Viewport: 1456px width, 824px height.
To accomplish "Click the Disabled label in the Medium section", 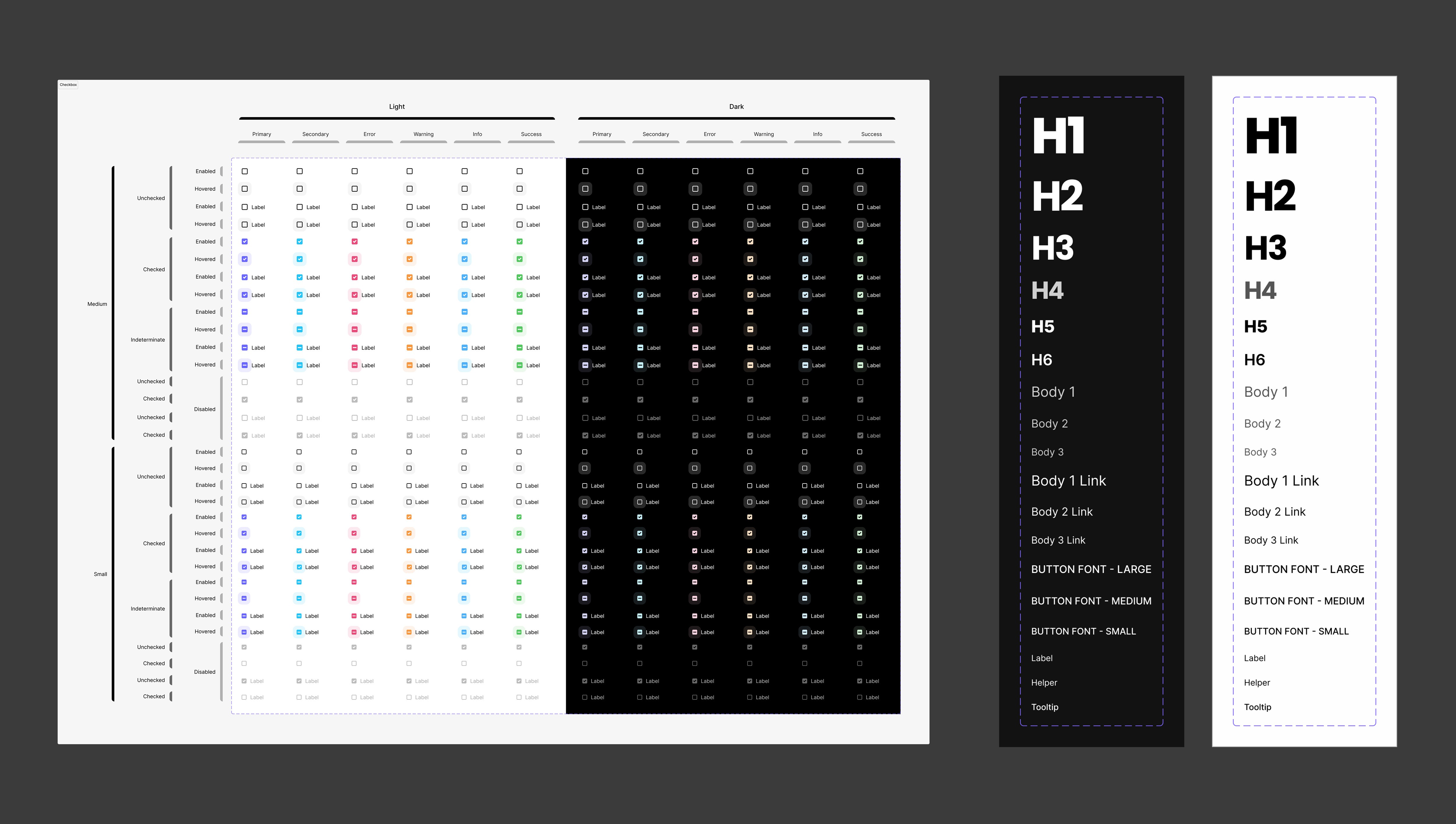I will click(204, 409).
